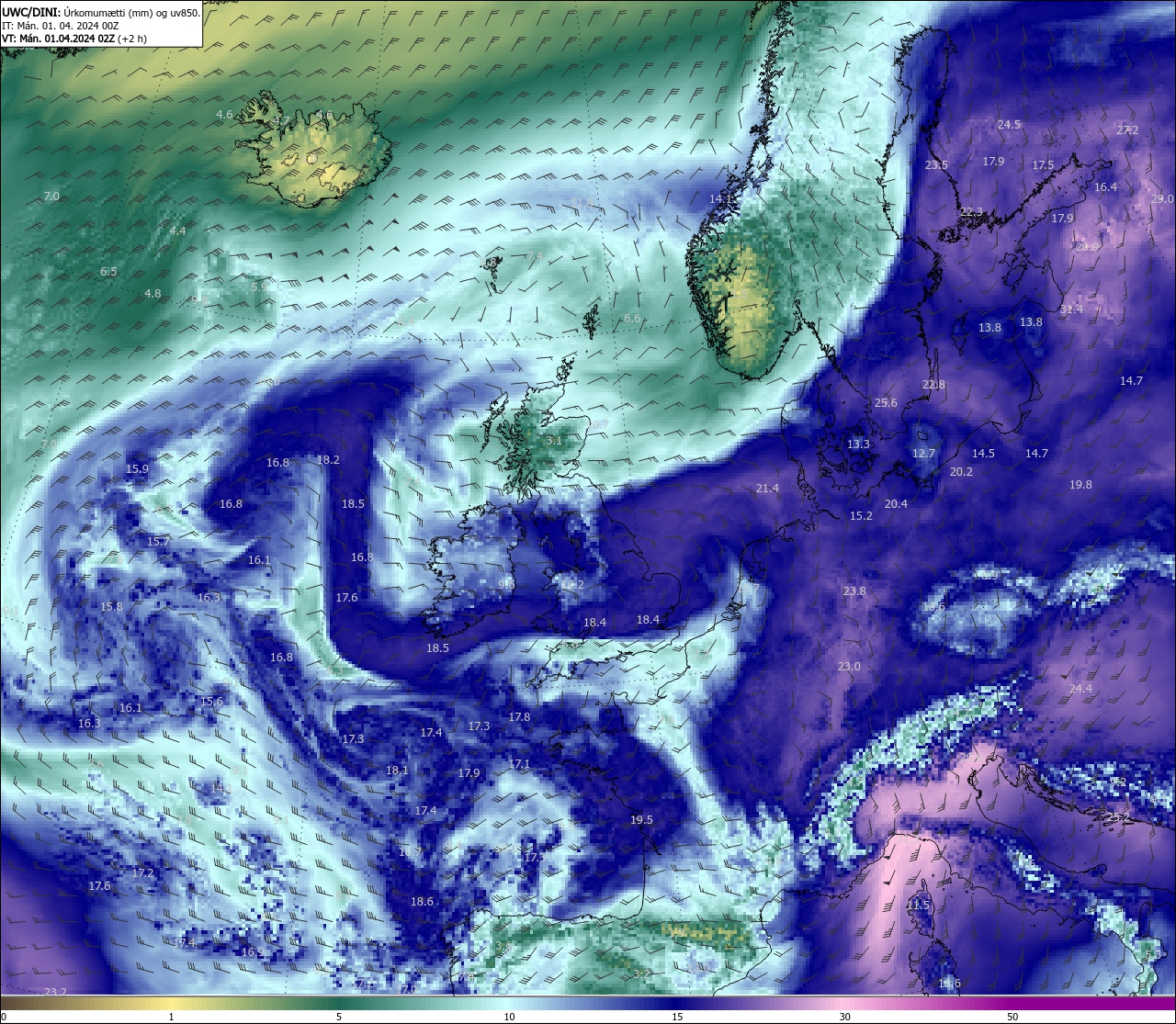Click the 23.5 value on the map
This screenshot has width=1176, height=1024.
tap(936, 164)
